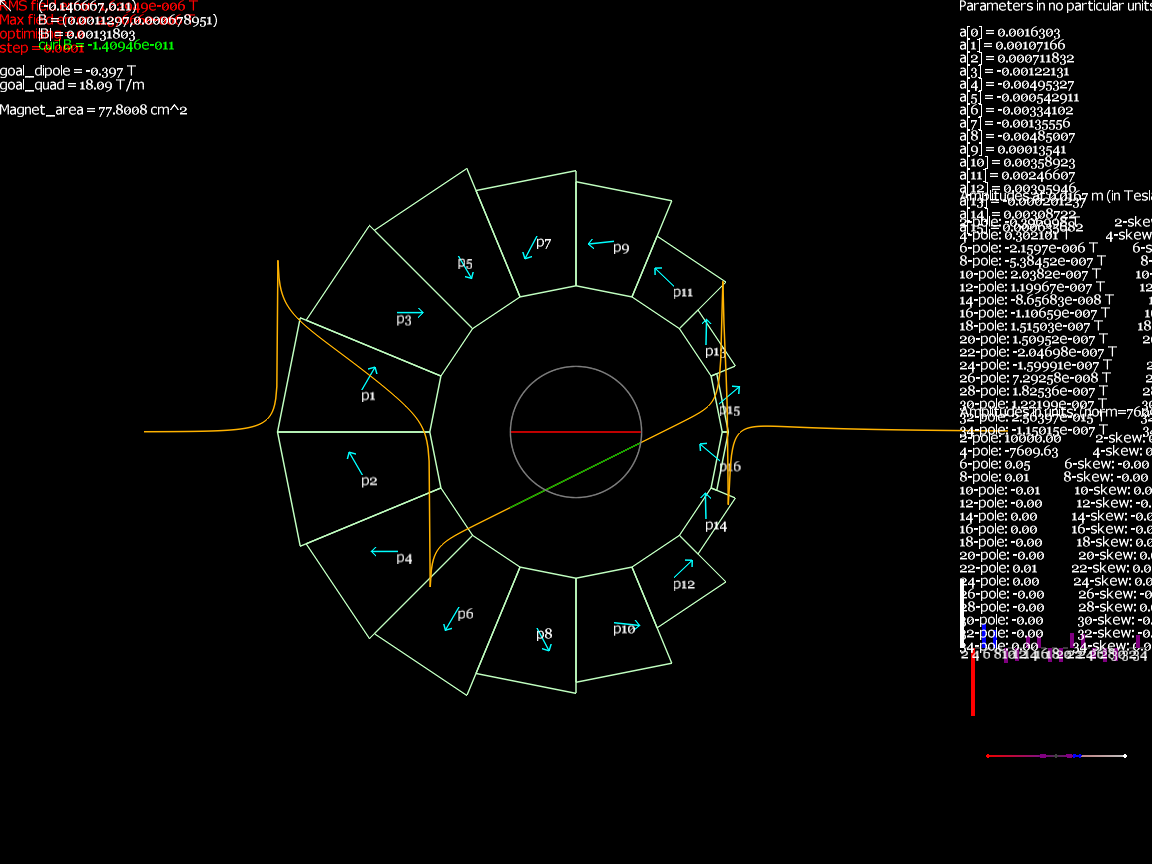
Task: Click the red start point of the gradient line
Action: pyautogui.click(x=988, y=756)
